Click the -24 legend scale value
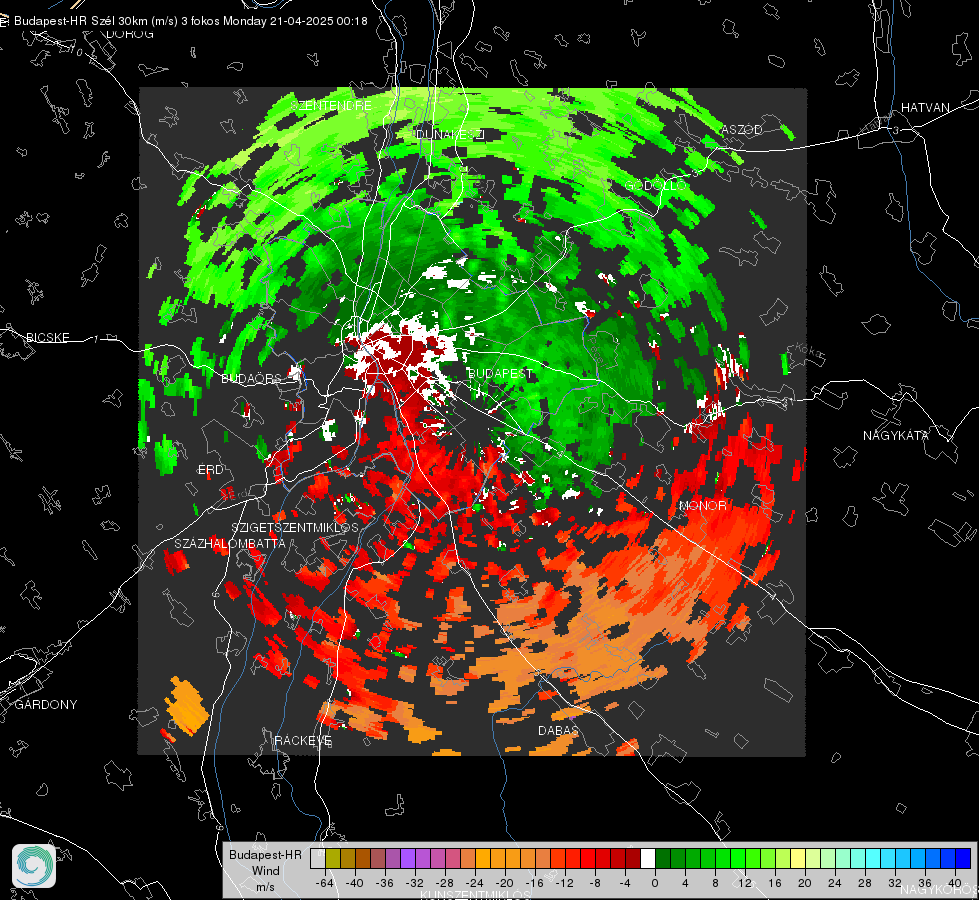Viewport: 979px width, 900px height. tap(475, 883)
